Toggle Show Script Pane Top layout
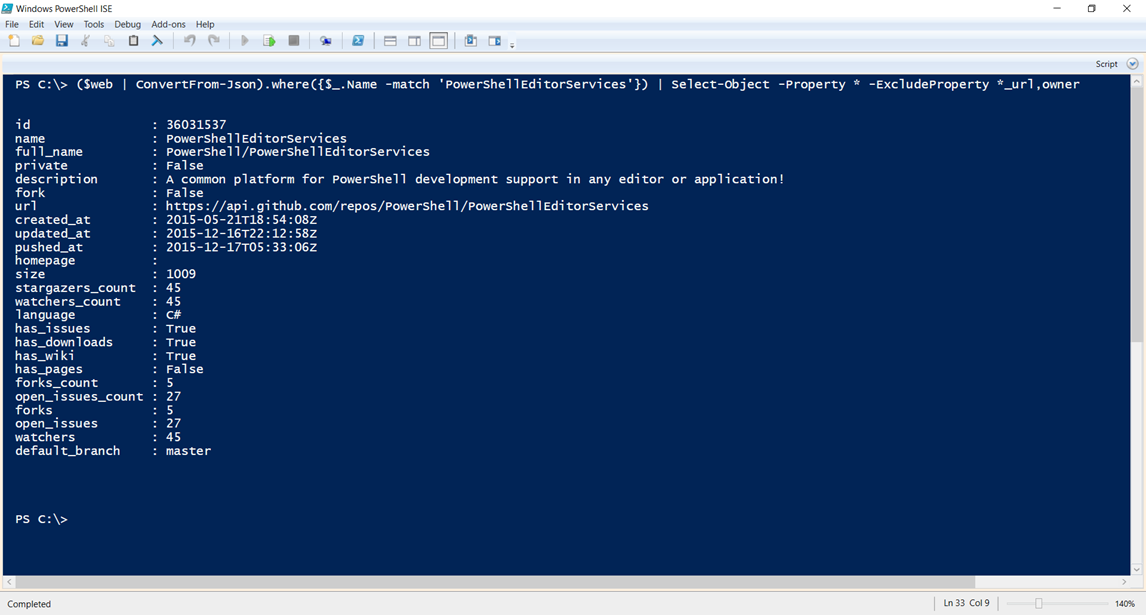1146x615 pixels. tap(389, 40)
